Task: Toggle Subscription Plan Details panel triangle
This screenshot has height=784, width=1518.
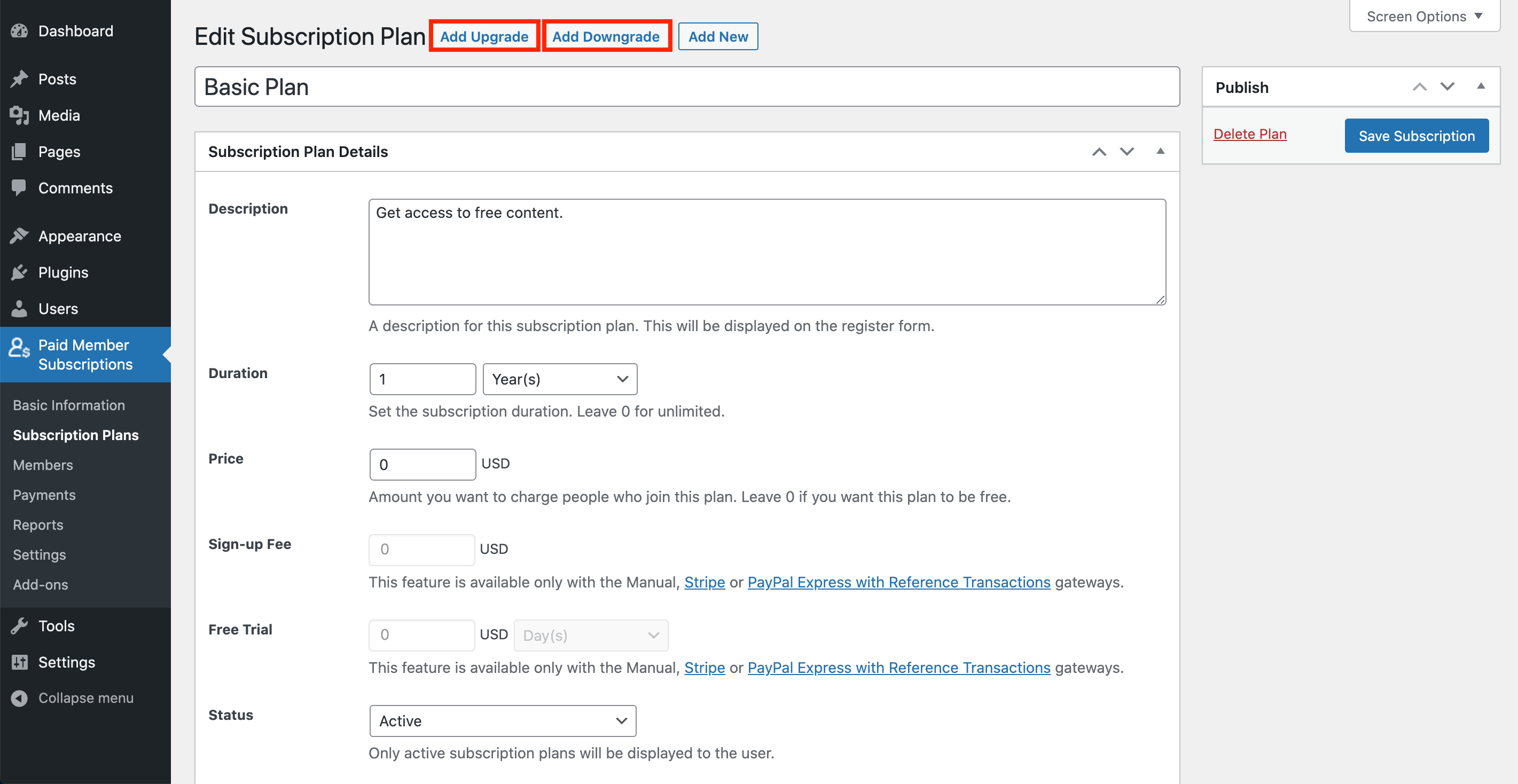Action: (1160, 151)
